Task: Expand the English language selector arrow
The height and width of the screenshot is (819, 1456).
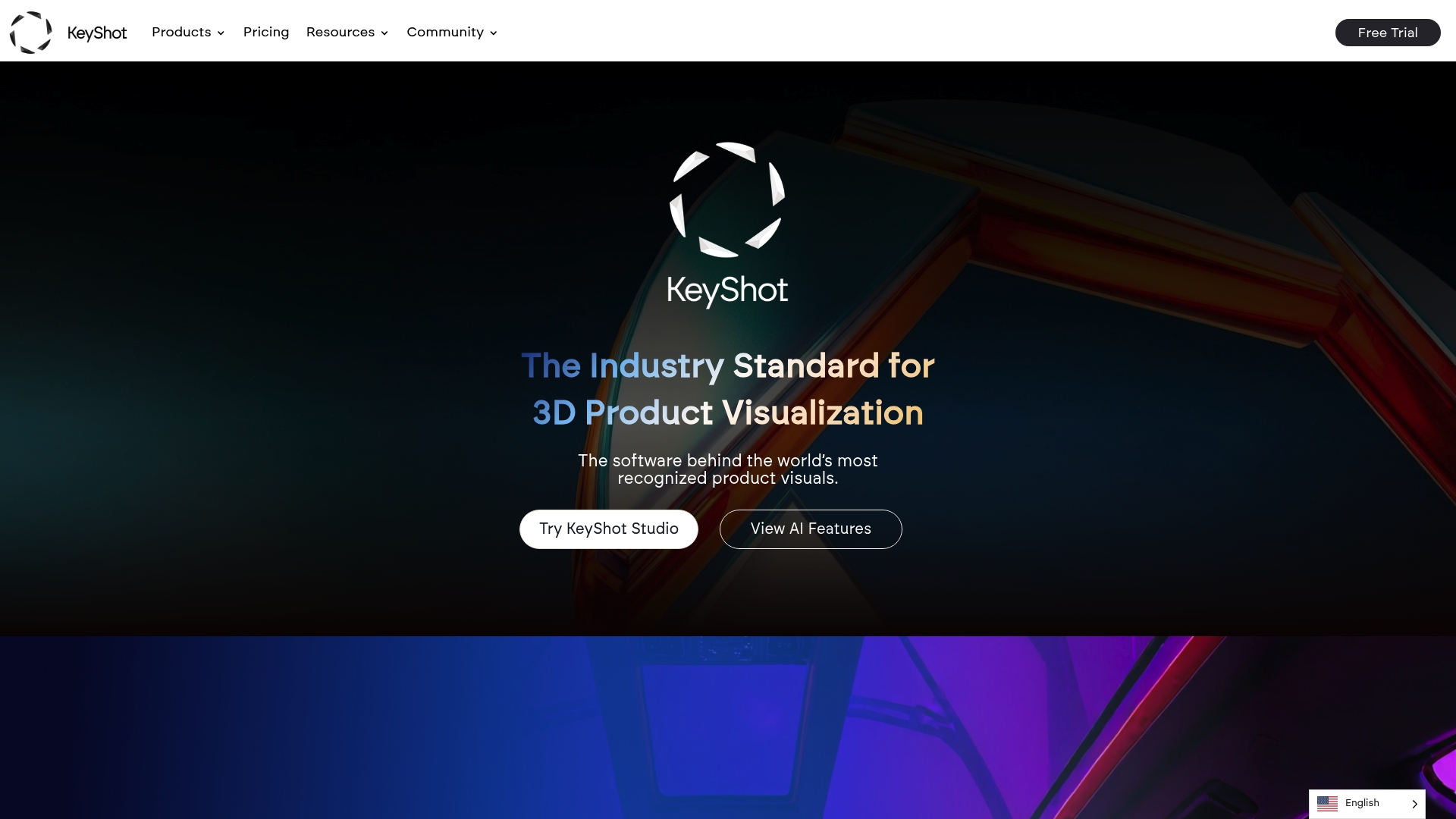Action: [1414, 804]
